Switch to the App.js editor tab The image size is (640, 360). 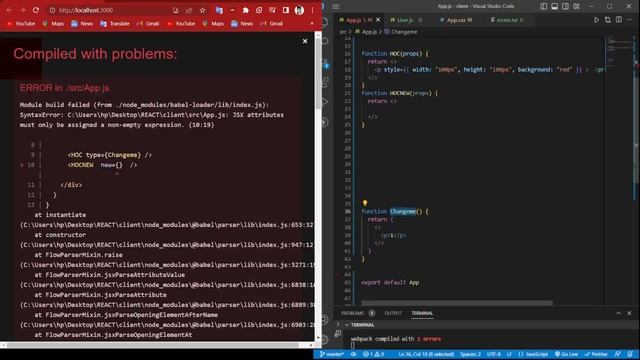(x=359, y=20)
